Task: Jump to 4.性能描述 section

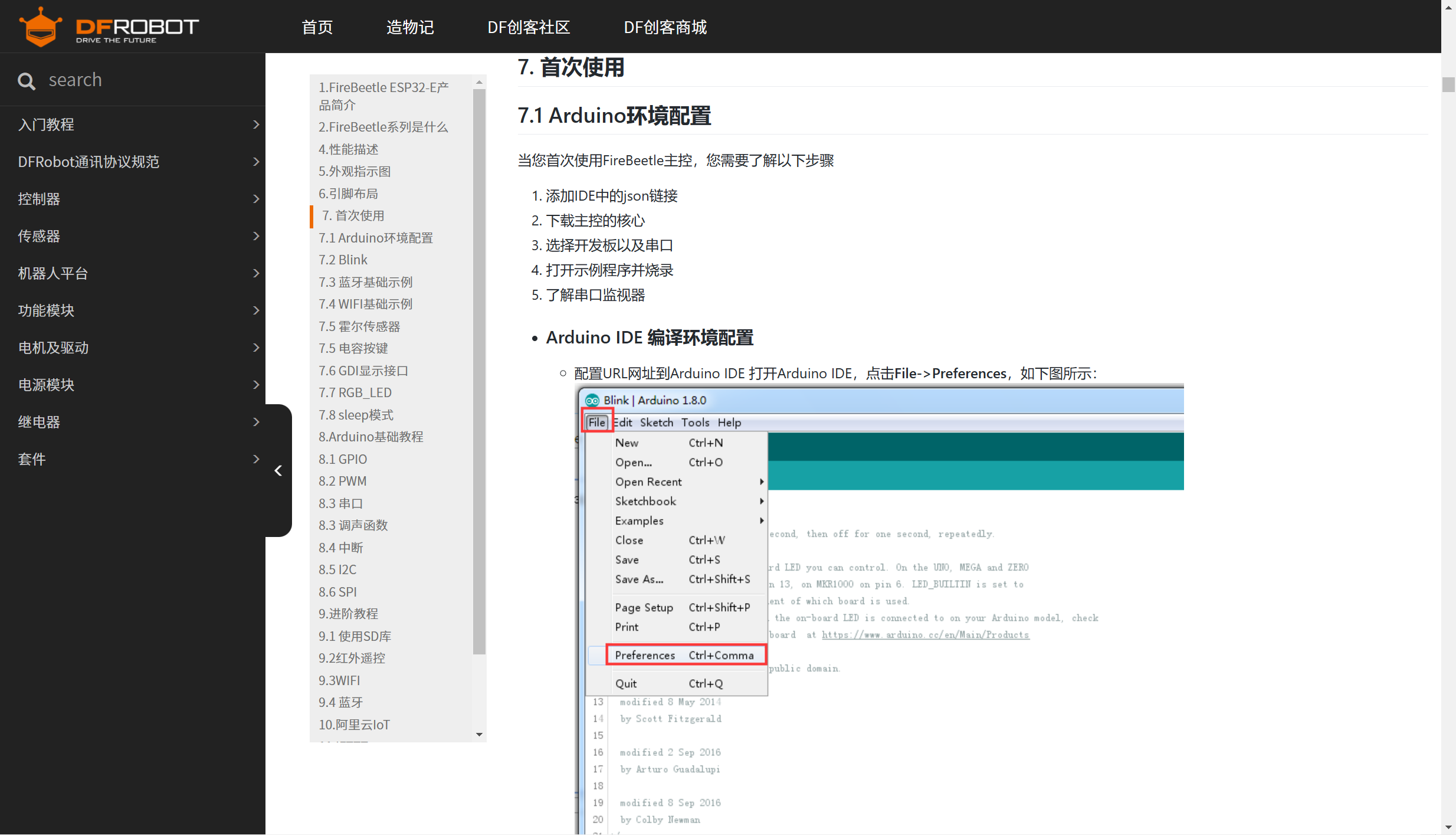Action: (349, 149)
